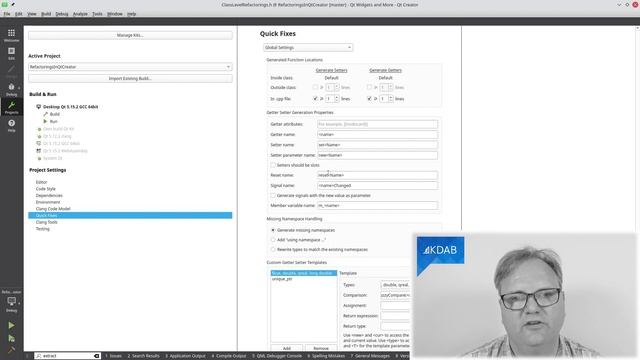
Task: Focus the locator search box
Action: click(67, 356)
